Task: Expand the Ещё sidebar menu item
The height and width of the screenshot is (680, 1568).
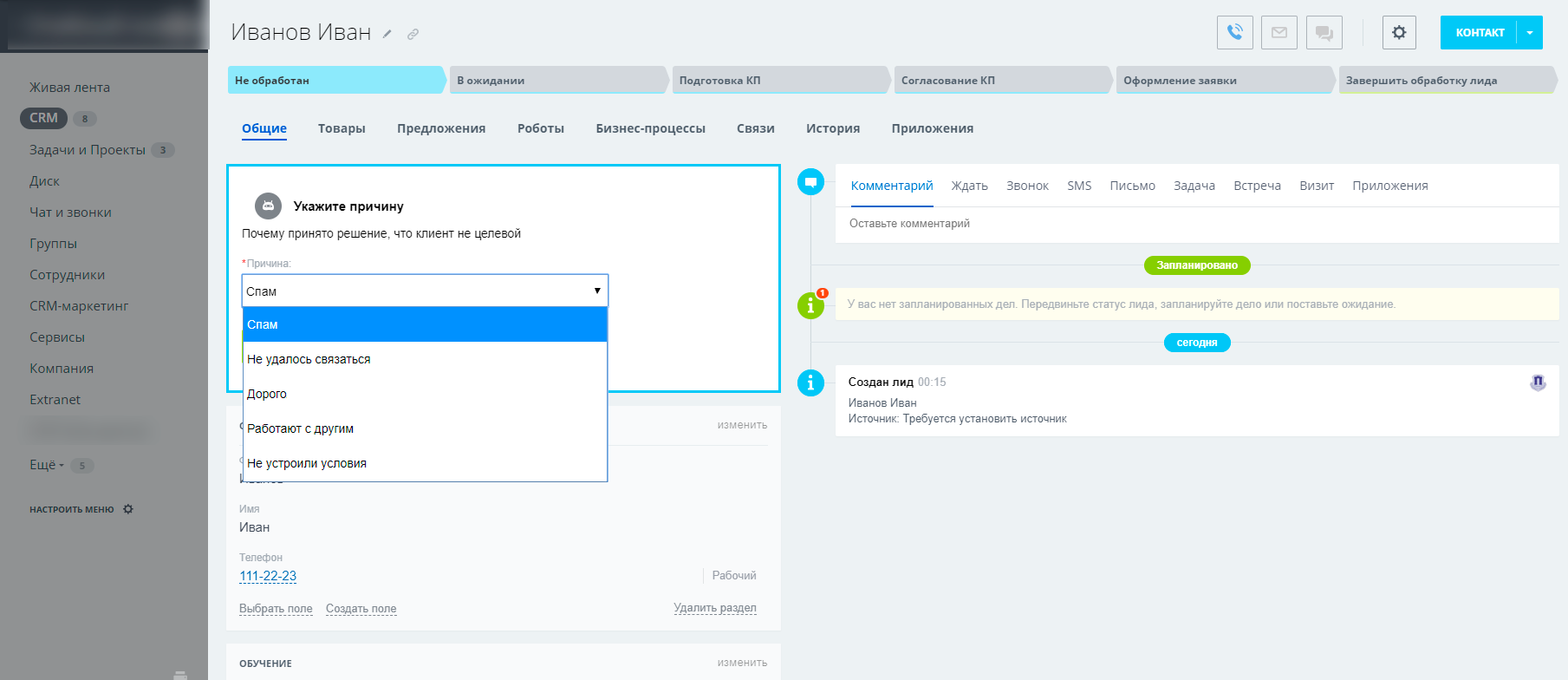Action: click(47, 465)
